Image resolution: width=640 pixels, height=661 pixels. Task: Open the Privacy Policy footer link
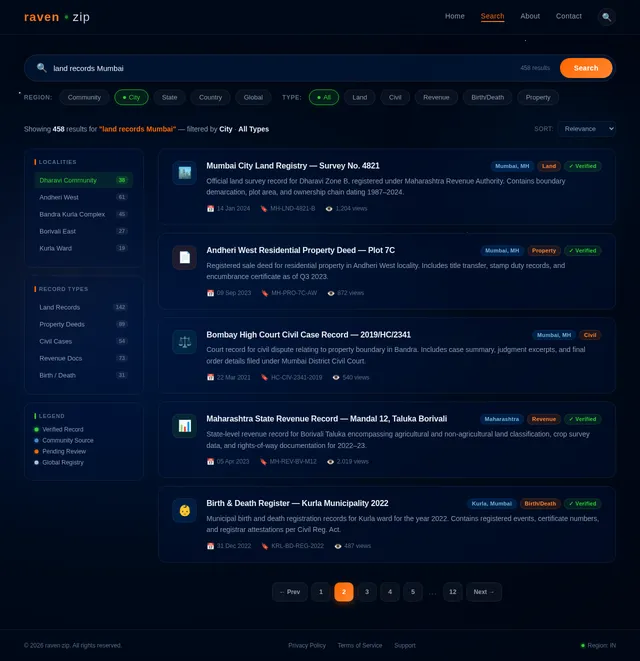[x=306, y=645]
